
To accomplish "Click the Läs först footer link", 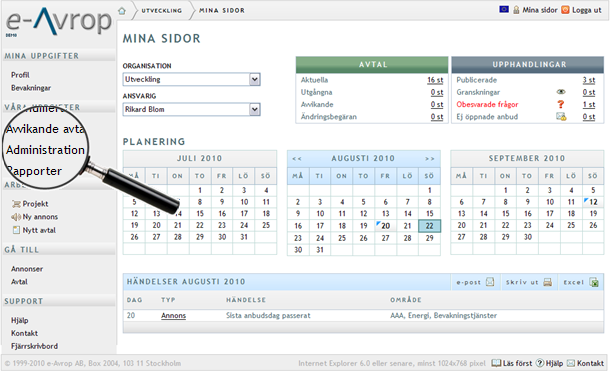I will coord(517,363).
